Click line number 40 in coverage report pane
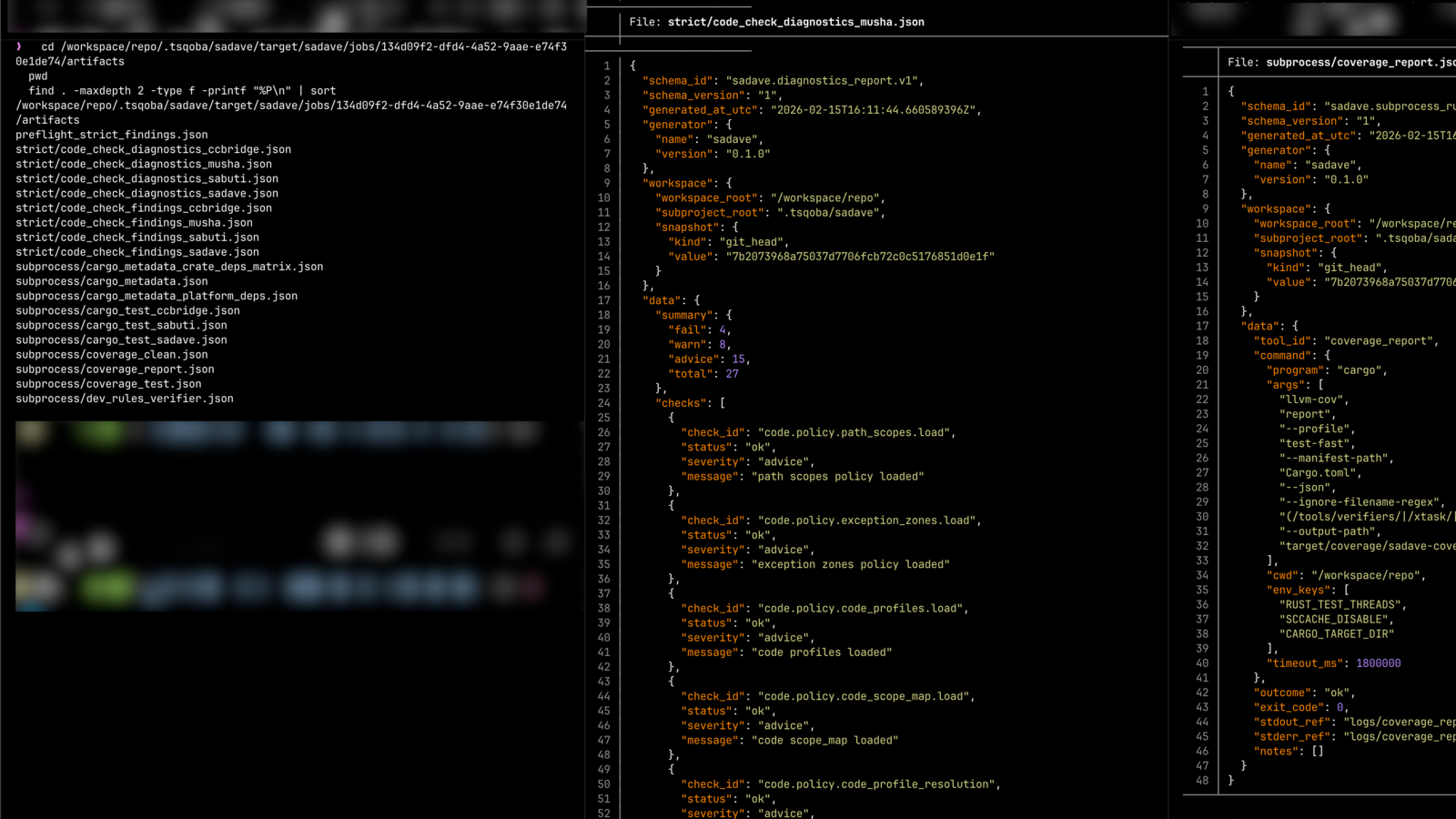This screenshot has width=1456, height=819. (x=1202, y=663)
